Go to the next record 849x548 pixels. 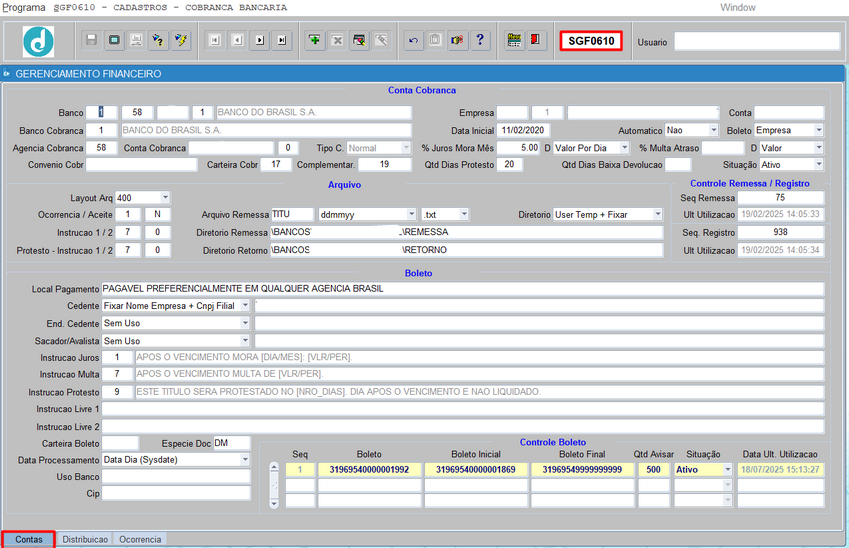260,40
